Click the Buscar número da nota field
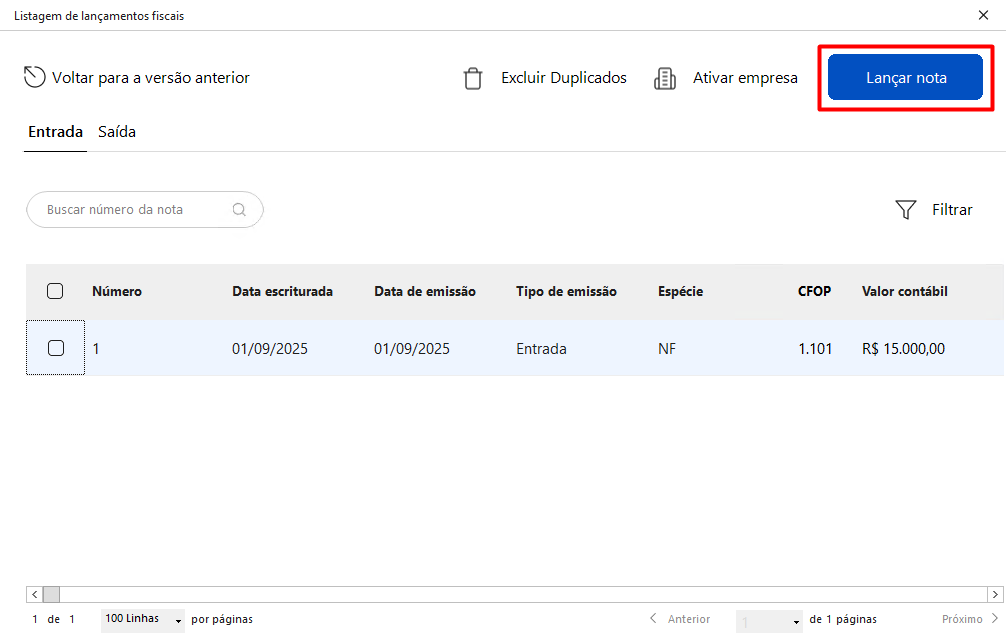Viewport: 1006px width, 635px height. pyautogui.click(x=145, y=210)
